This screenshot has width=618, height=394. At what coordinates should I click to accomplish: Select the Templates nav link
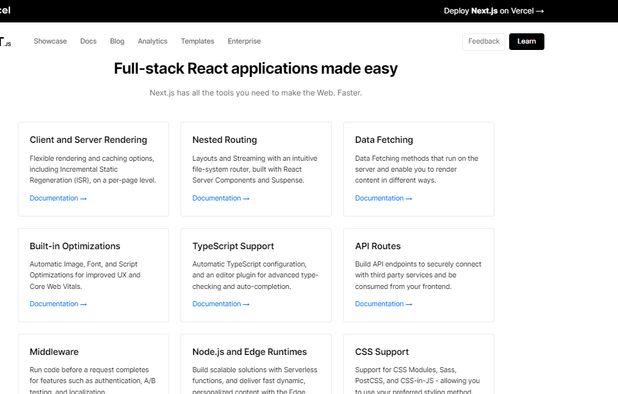(197, 41)
